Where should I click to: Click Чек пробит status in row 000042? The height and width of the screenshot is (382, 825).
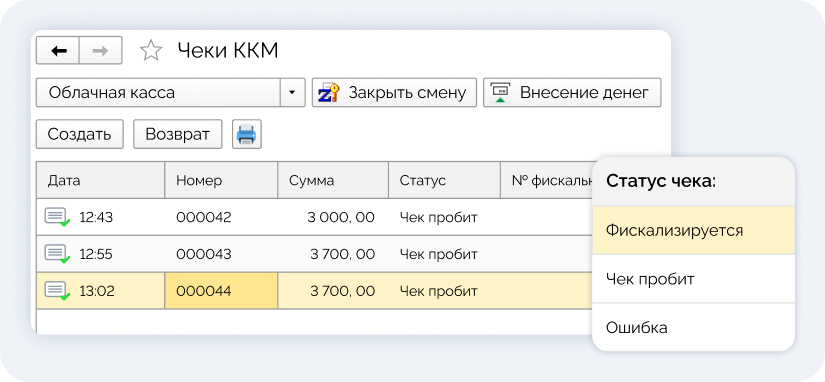click(x=438, y=217)
